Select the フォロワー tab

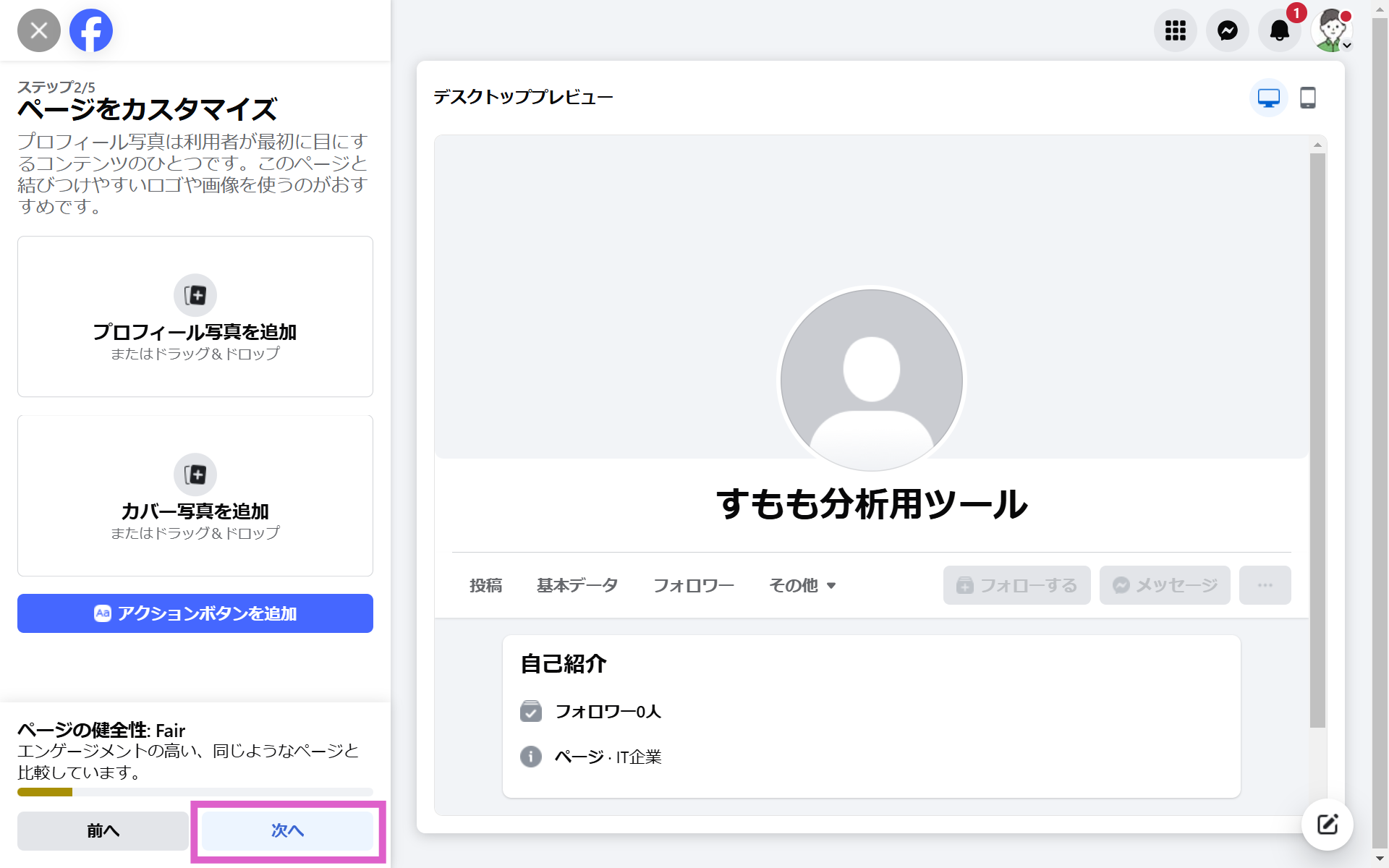pyautogui.click(x=693, y=585)
